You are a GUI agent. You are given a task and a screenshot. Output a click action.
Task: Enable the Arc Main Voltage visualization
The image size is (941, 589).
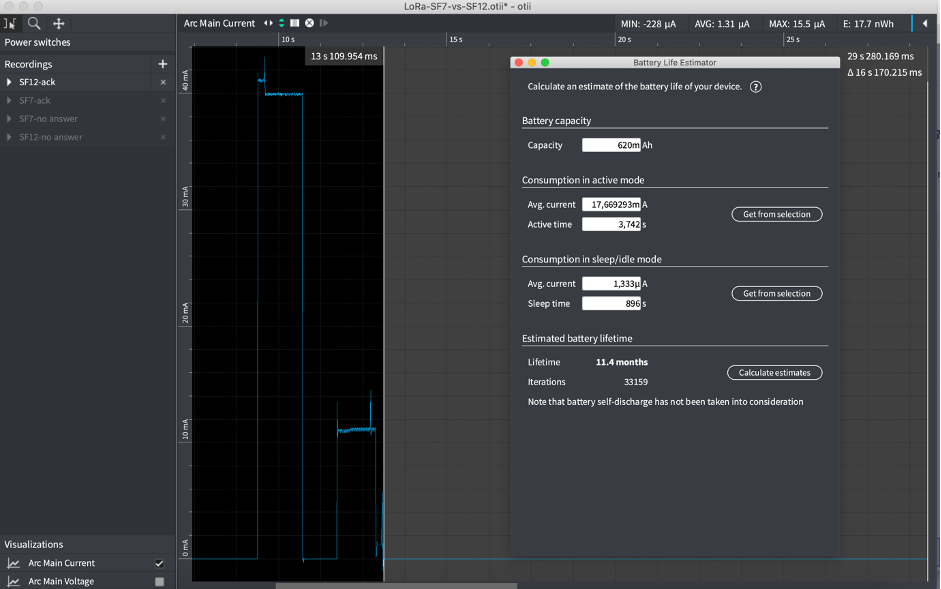160,581
